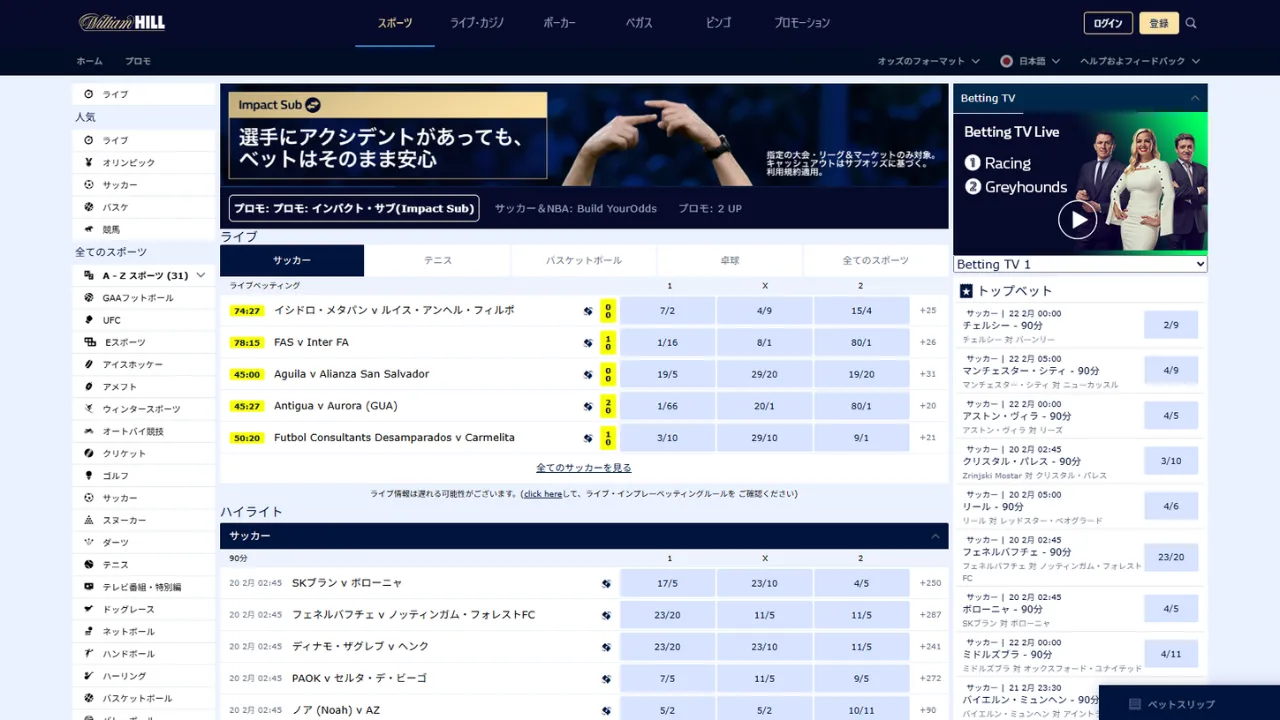
Task: Open the search magnifier icon in header
Action: [1191, 23]
